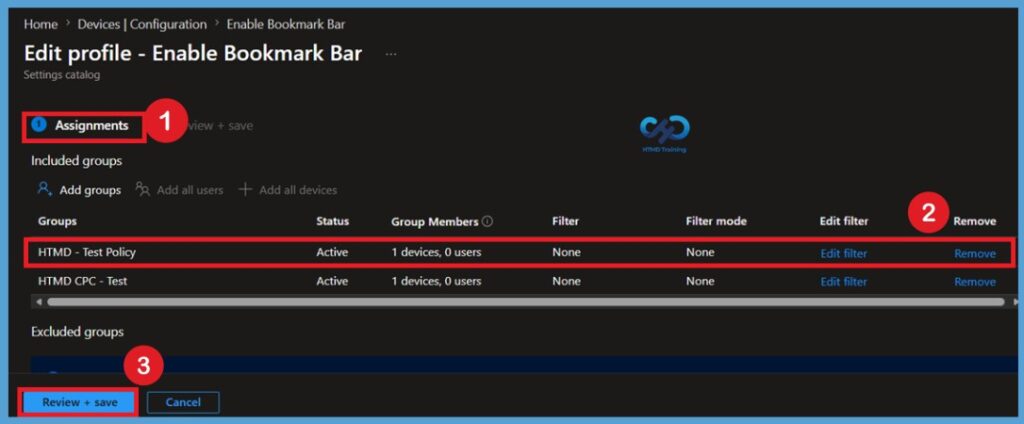
Task: Select the HTMD - Test Policy group row
Action: (x=520, y=252)
